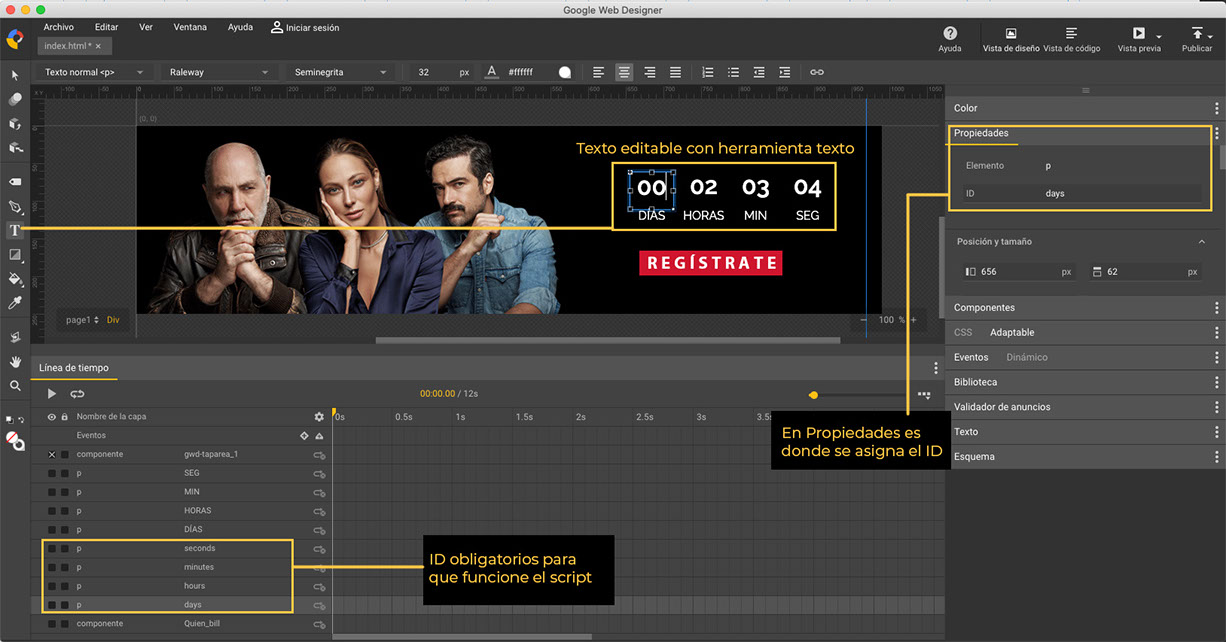The height and width of the screenshot is (642, 1226).
Task: Select the Pen tool
Action: [x=15, y=207]
